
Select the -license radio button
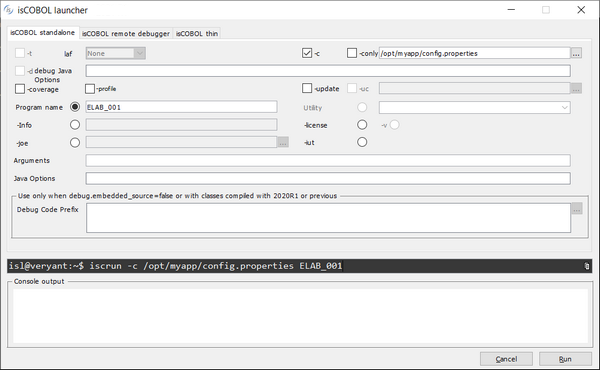click(x=362, y=125)
